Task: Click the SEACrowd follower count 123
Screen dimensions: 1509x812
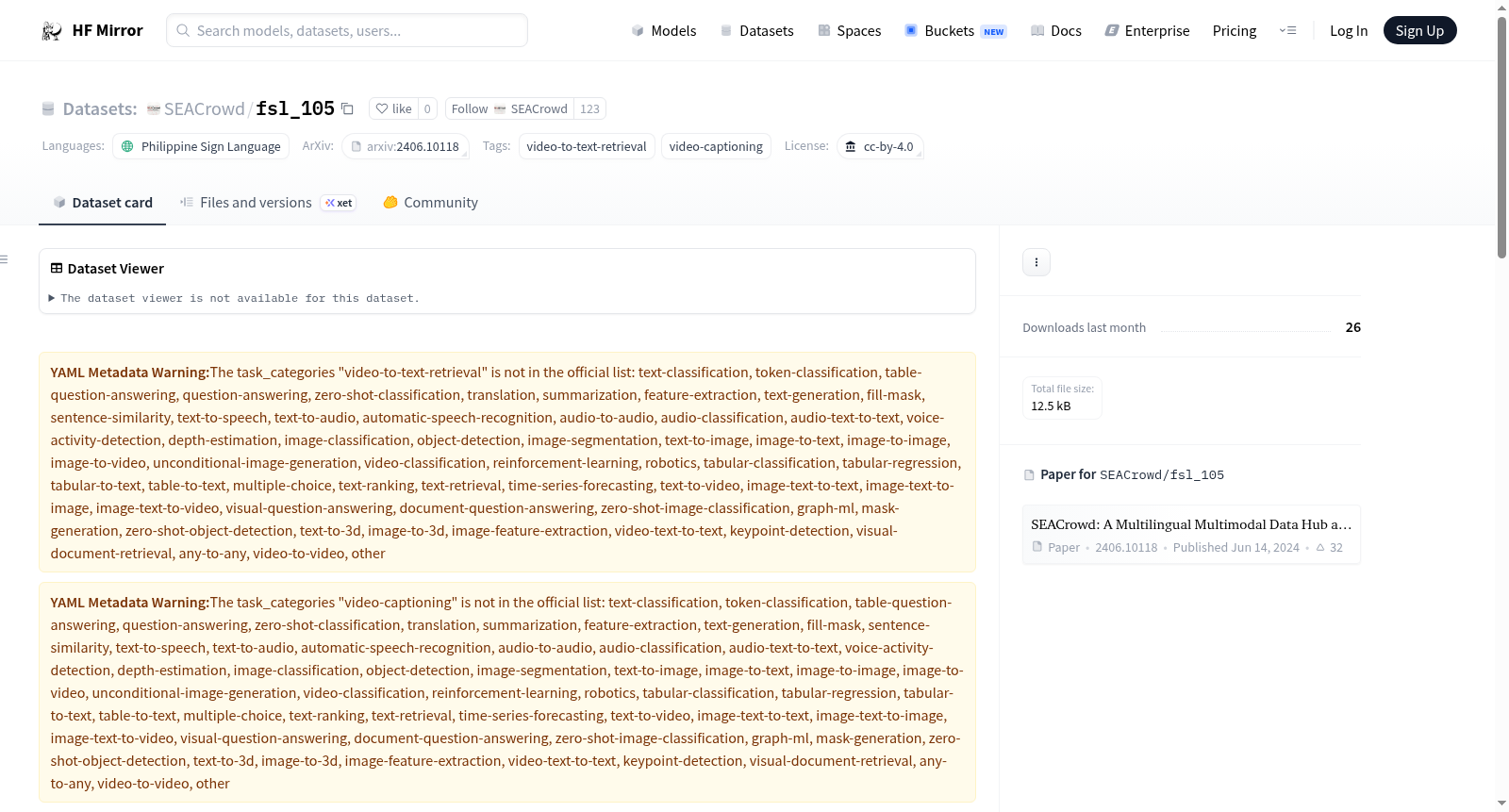Action: point(589,108)
